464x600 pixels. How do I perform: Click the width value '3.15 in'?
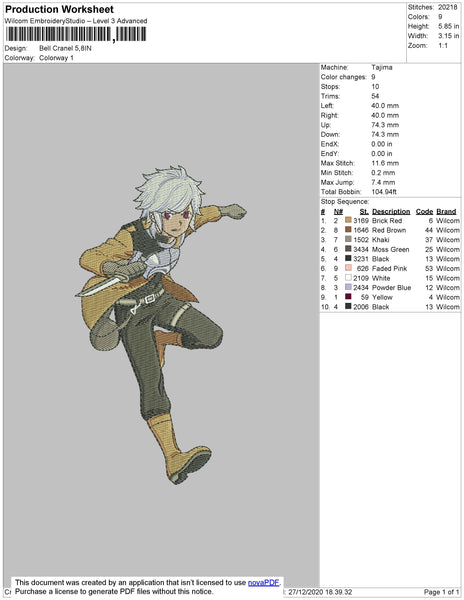click(x=448, y=36)
